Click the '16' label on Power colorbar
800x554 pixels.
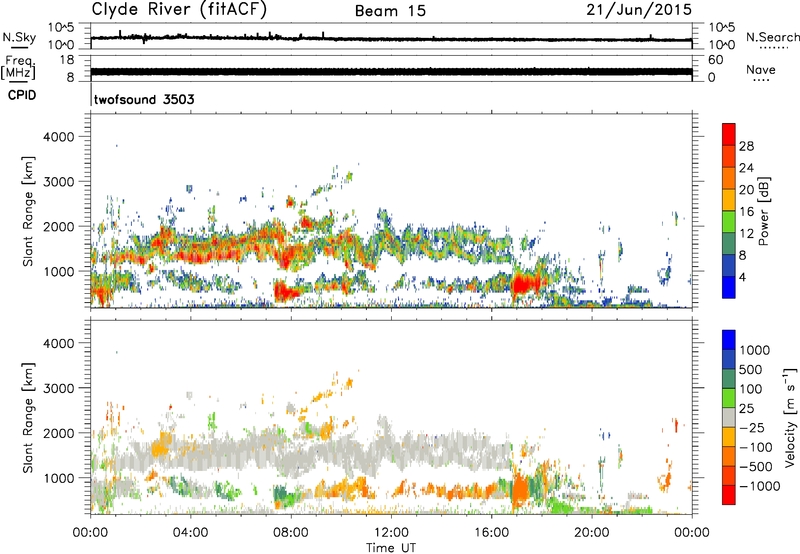pos(746,212)
